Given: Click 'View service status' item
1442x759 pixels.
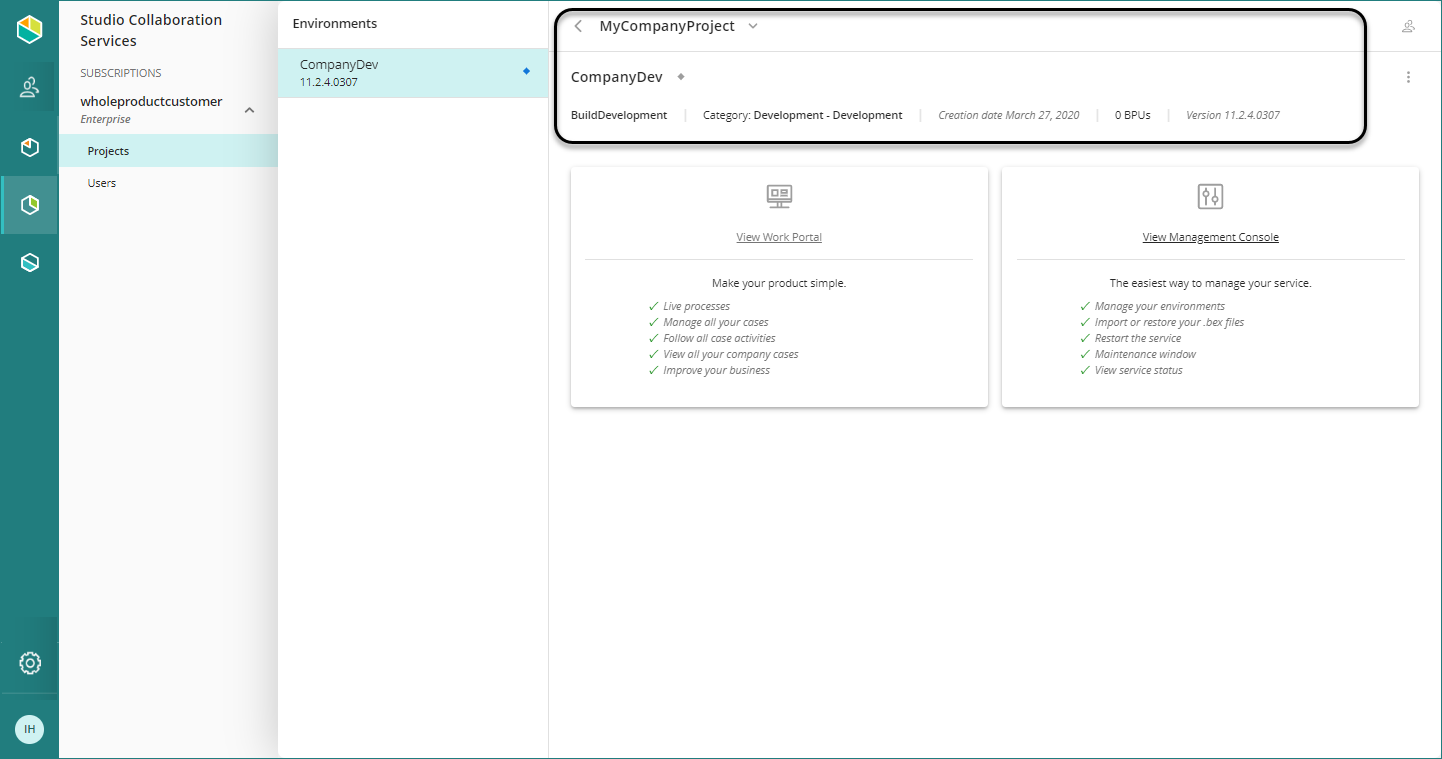Looking at the screenshot, I should (x=1139, y=370).
